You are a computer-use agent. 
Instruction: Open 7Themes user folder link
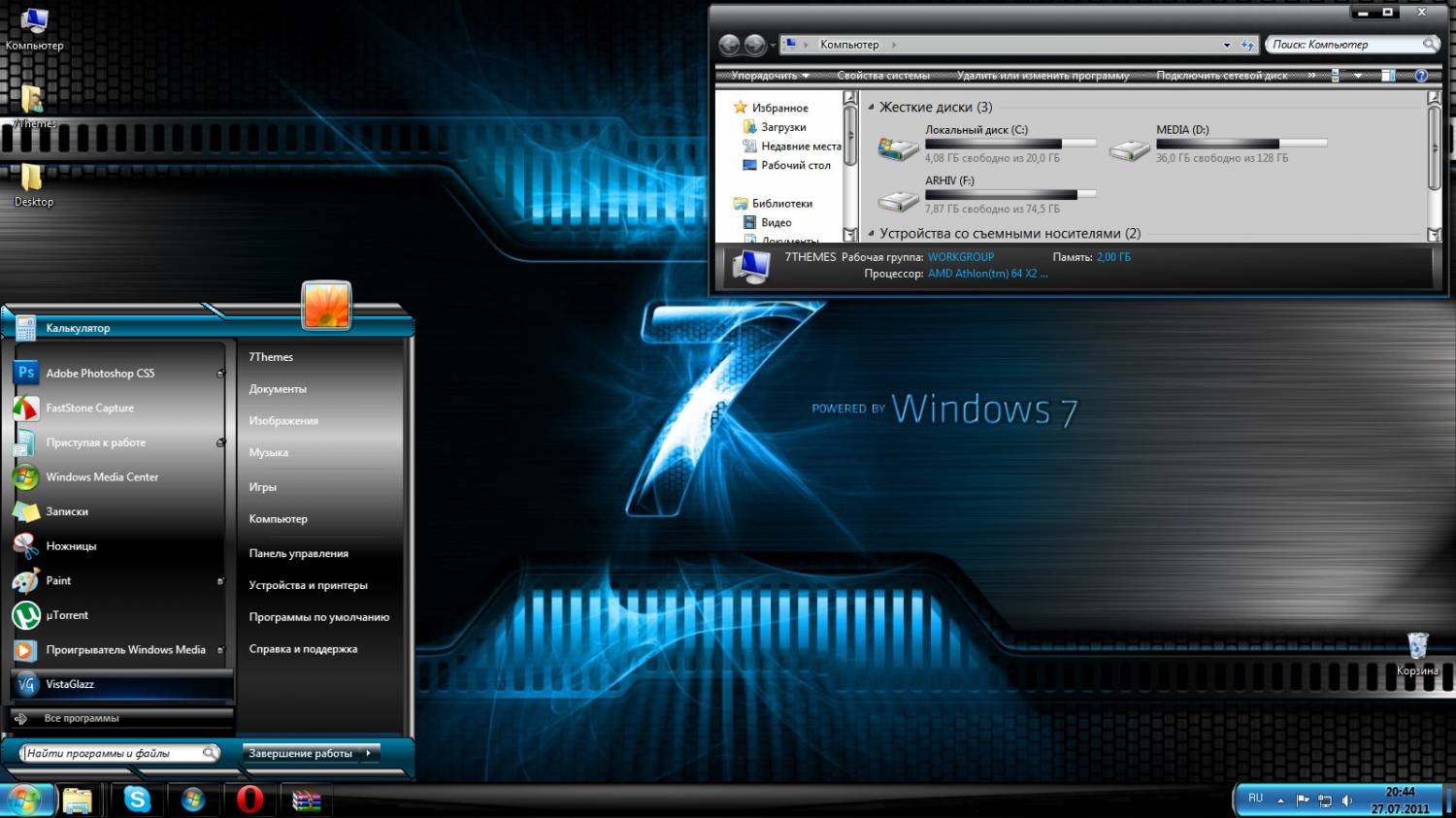click(x=271, y=357)
